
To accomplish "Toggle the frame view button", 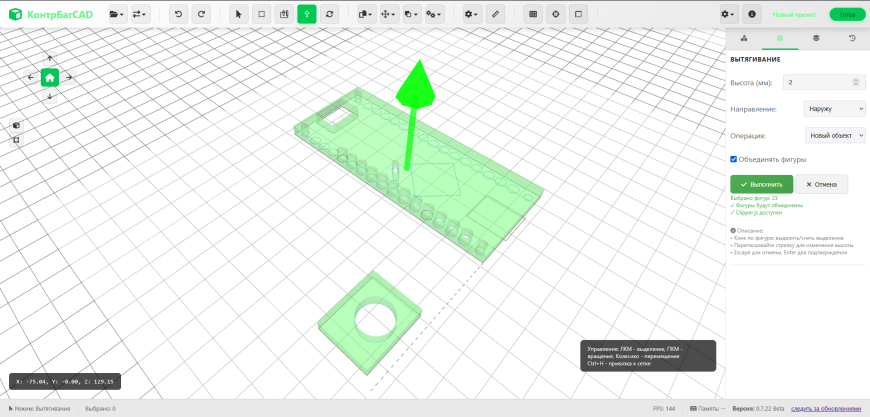I will [578, 14].
